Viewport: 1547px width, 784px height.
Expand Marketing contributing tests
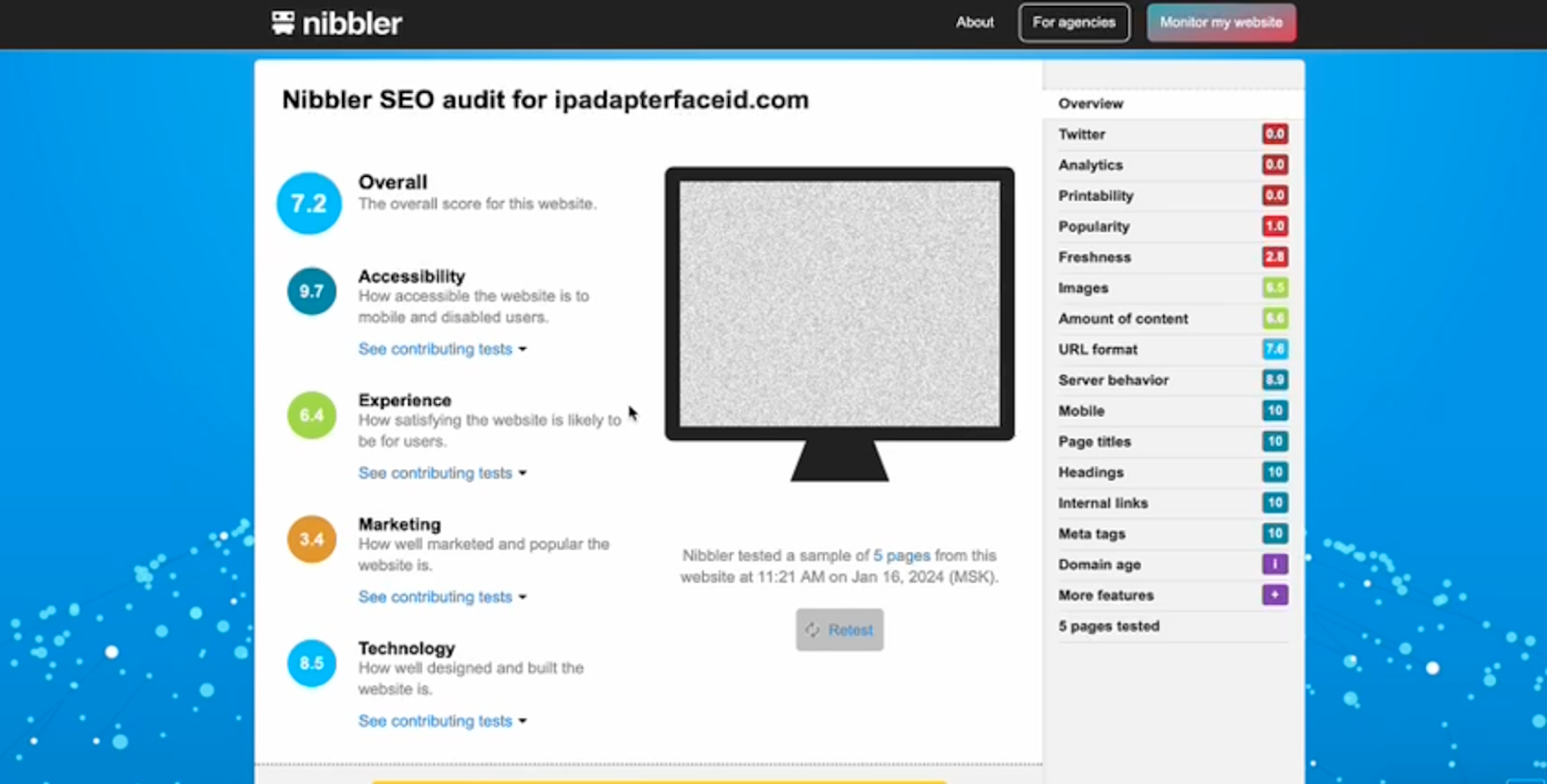pyautogui.click(x=442, y=596)
